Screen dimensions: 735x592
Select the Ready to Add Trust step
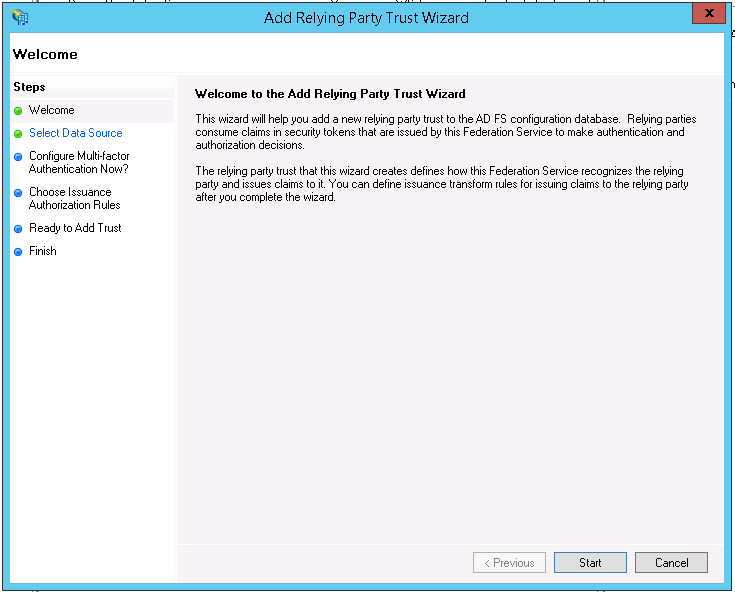point(75,228)
